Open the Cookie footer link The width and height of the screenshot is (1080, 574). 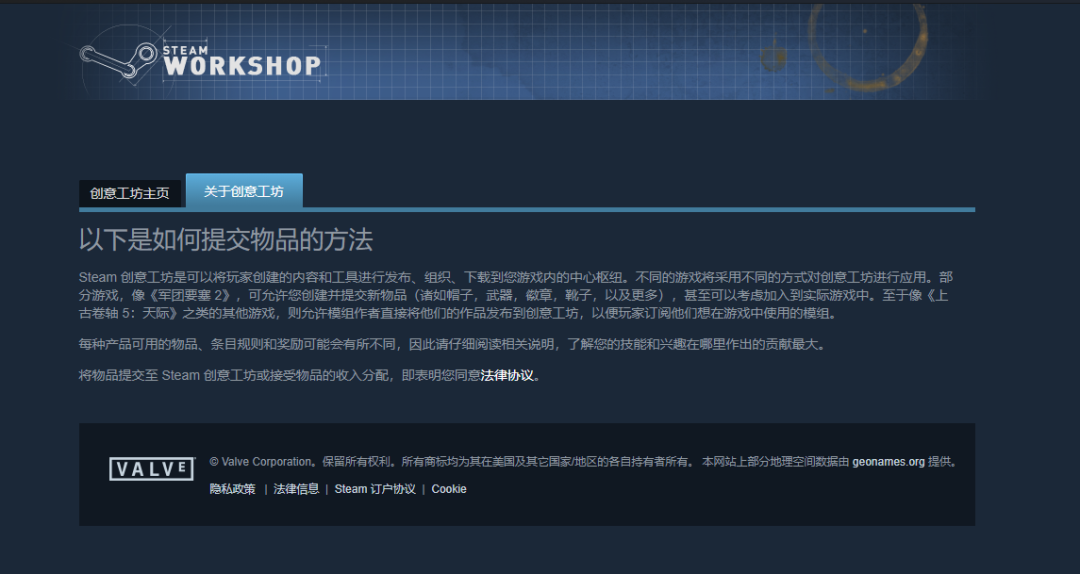(449, 489)
